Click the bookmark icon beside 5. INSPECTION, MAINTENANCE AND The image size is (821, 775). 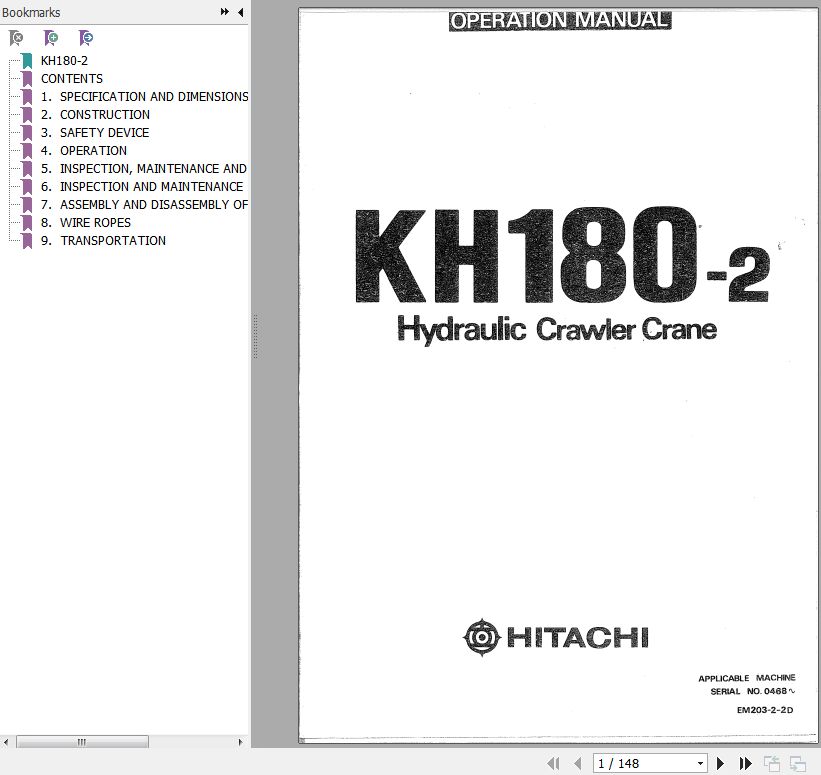27,169
